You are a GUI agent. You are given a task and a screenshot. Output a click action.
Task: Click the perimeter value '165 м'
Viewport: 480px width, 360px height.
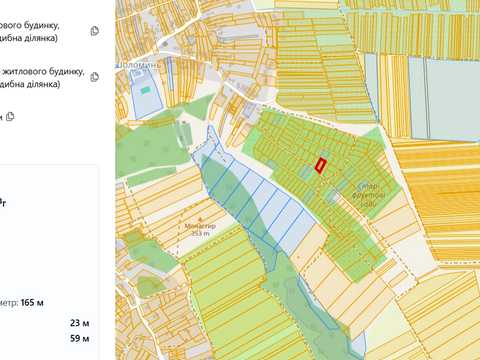click(32, 303)
